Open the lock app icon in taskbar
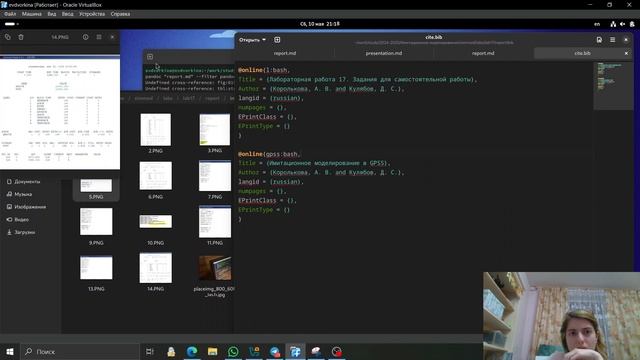This screenshot has width=640, height=360. tap(171, 351)
